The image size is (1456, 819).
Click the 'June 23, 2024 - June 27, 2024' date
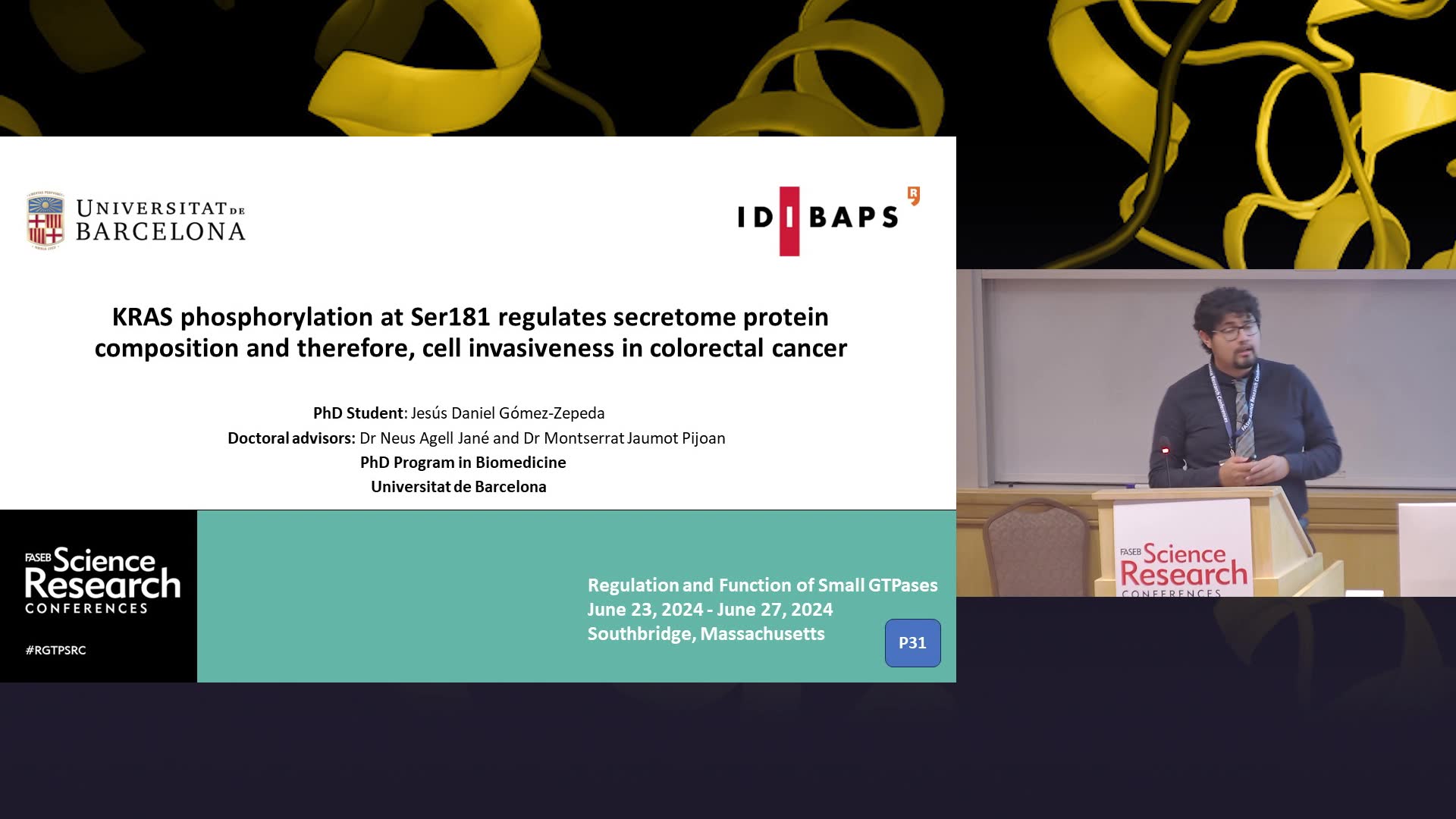point(710,610)
